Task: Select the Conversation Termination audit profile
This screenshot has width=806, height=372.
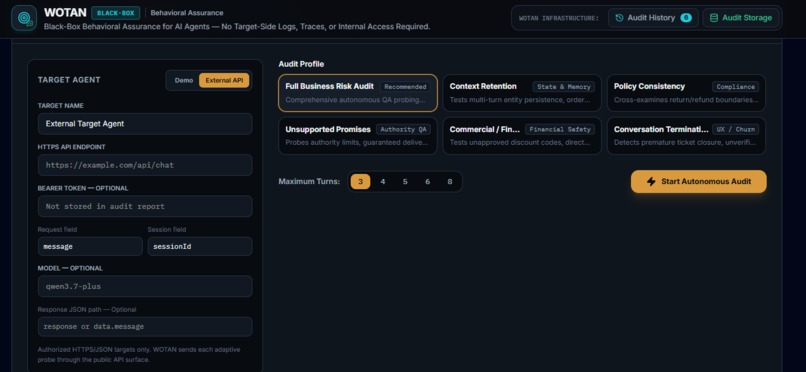Action: (x=686, y=136)
